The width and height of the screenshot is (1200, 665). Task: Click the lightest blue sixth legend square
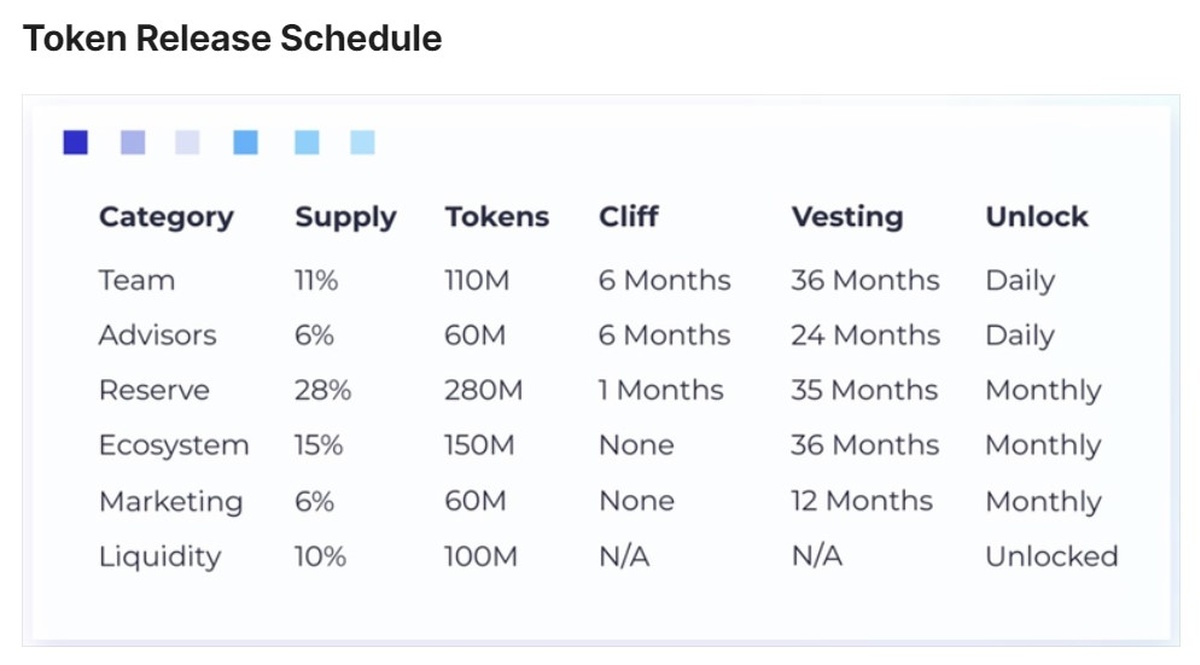[x=362, y=143]
